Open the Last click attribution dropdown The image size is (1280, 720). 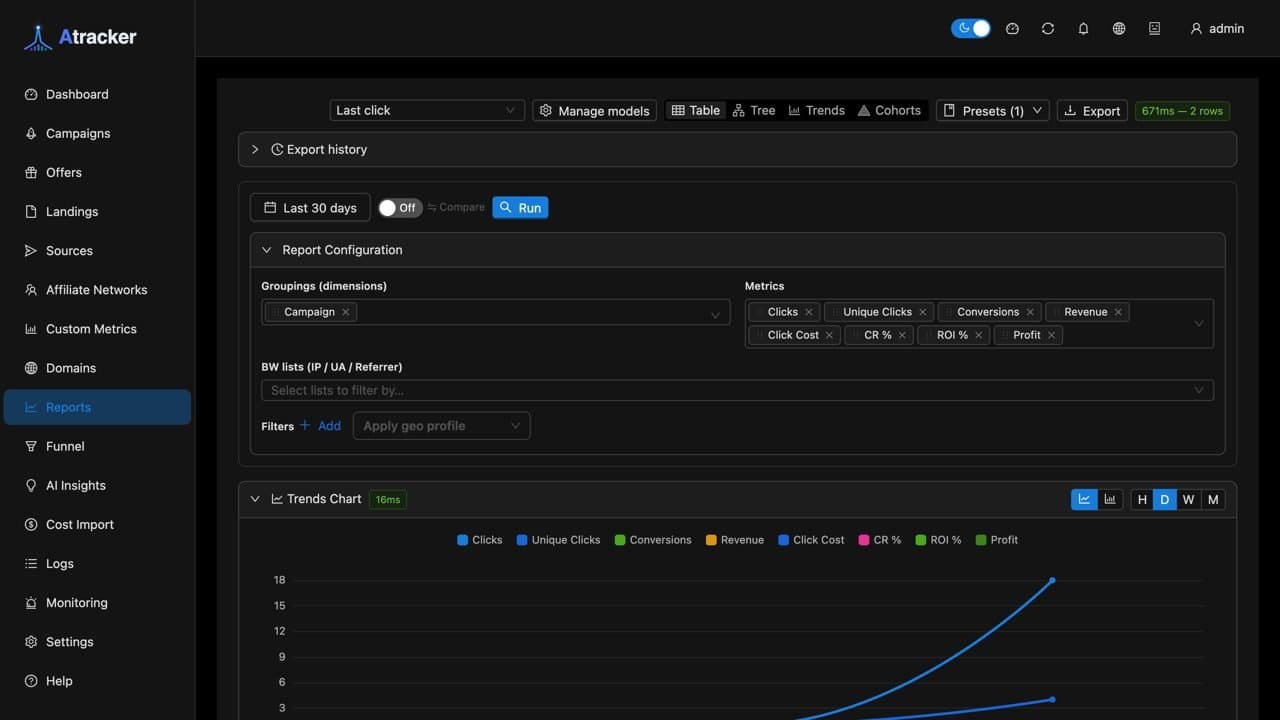pos(427,110)
